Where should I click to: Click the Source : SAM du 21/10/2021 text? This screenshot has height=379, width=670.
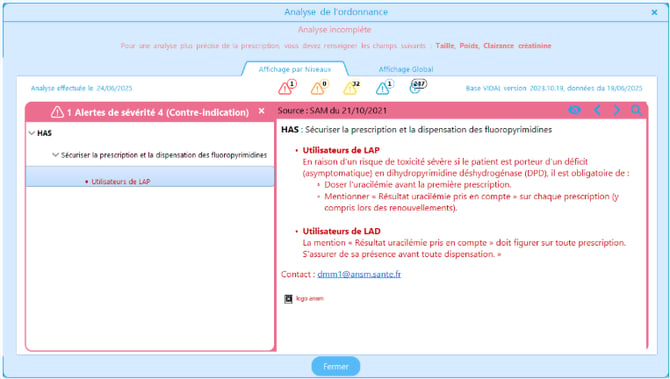(x=332, y=111)
